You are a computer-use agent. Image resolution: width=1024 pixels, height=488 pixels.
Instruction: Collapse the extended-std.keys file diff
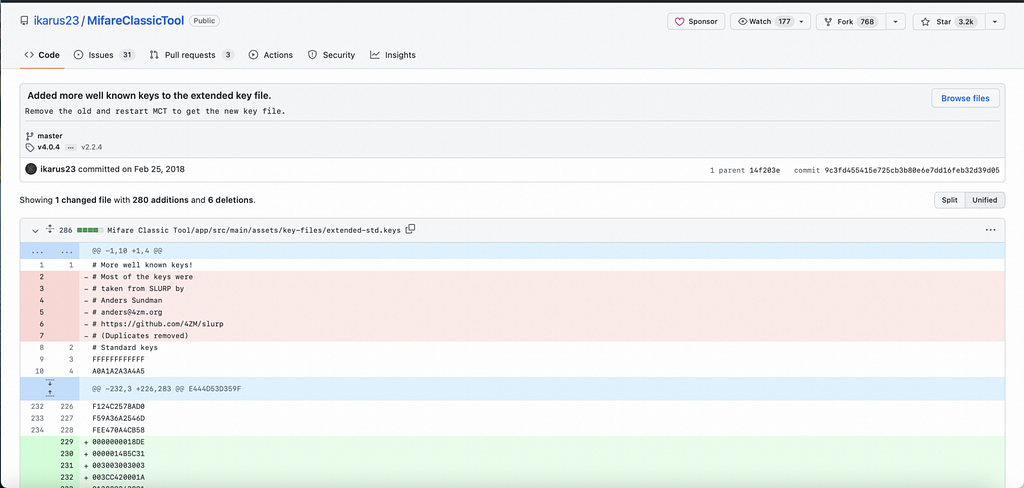[35, 230]
